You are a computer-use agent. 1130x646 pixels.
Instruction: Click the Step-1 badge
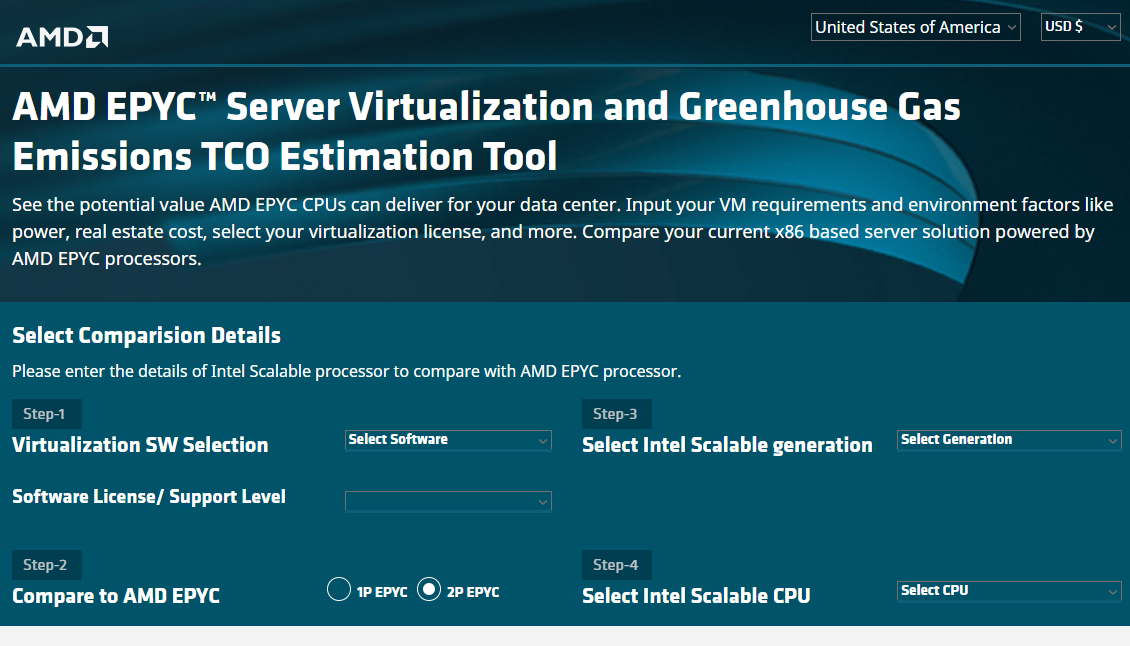pyautogui.click(x=46, y=414)
